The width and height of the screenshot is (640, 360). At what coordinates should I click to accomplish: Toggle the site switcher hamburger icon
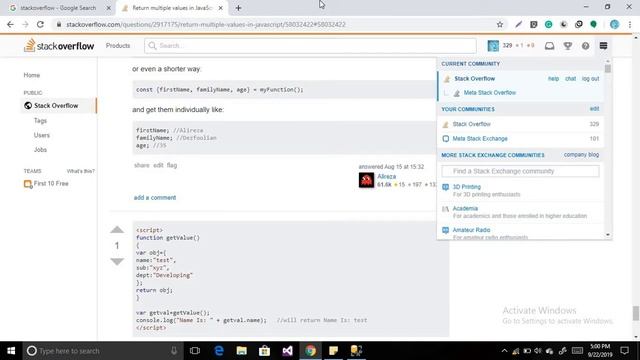click(603, 46)
